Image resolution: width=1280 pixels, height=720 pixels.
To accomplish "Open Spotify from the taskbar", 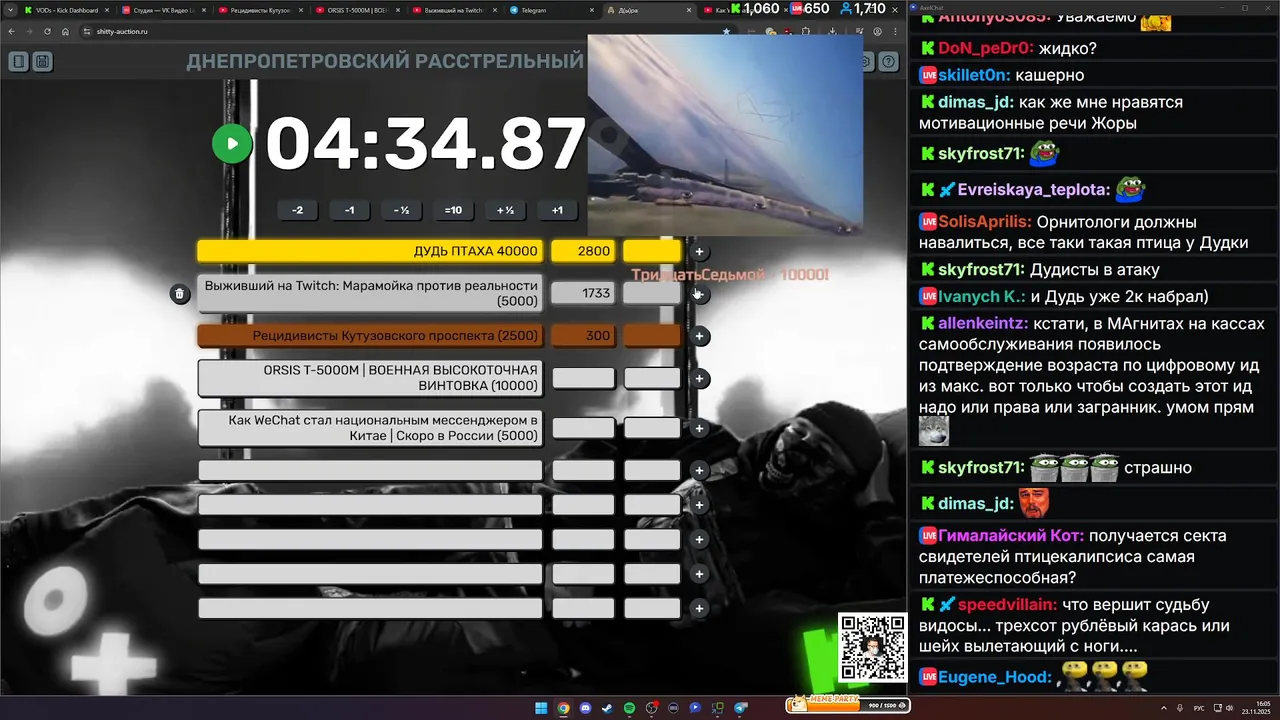I will click(x=629, y=708).
